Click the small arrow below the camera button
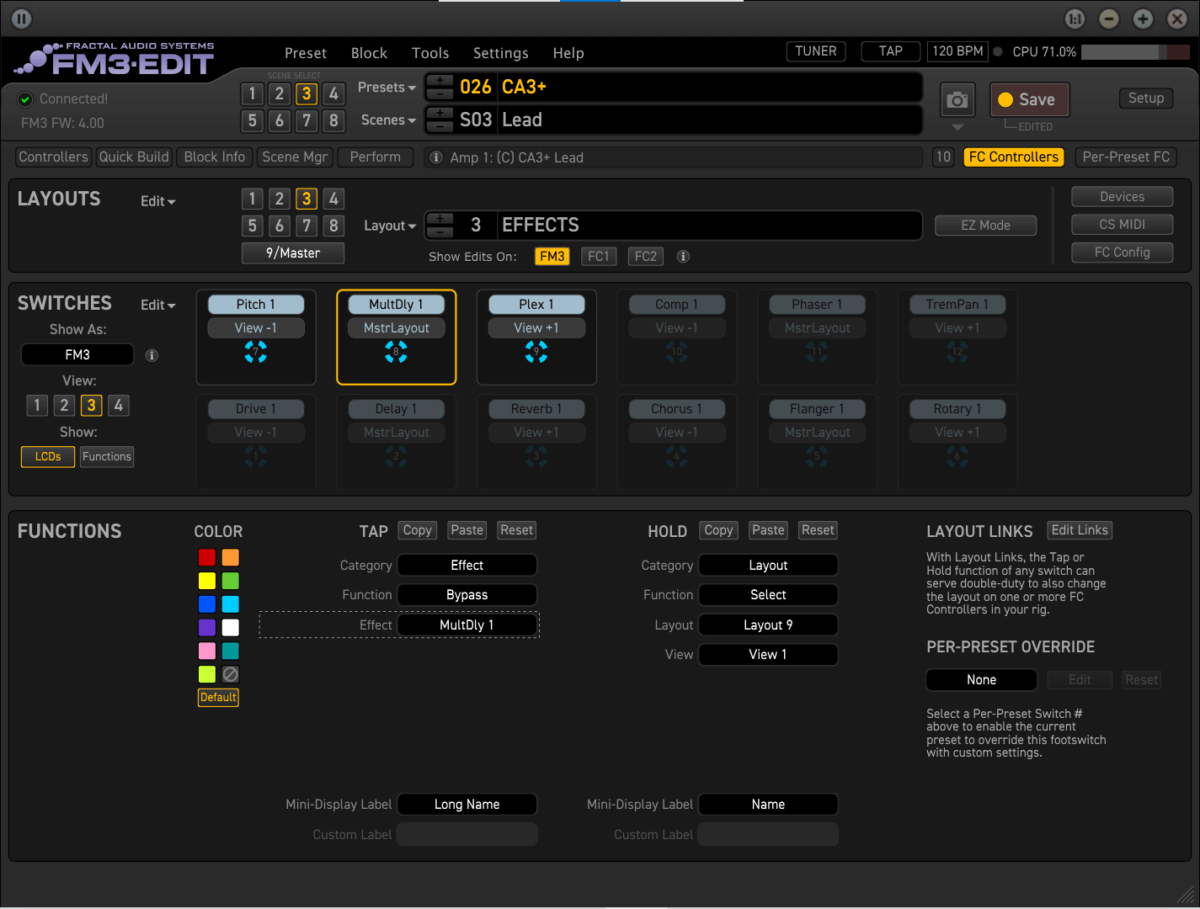Image resolution: width=1200 pixels, height=909 pixels. [x=958, y=128]
